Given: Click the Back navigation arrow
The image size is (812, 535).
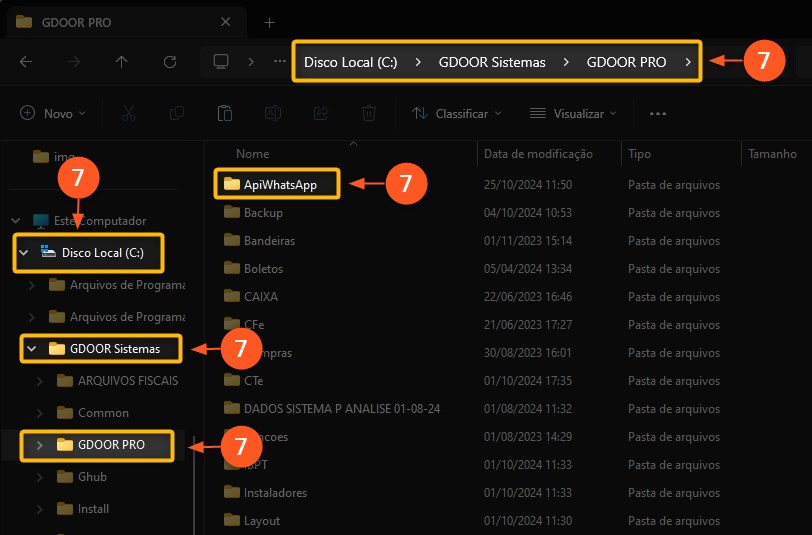Looking at the screenshot, I should (26, 62).
